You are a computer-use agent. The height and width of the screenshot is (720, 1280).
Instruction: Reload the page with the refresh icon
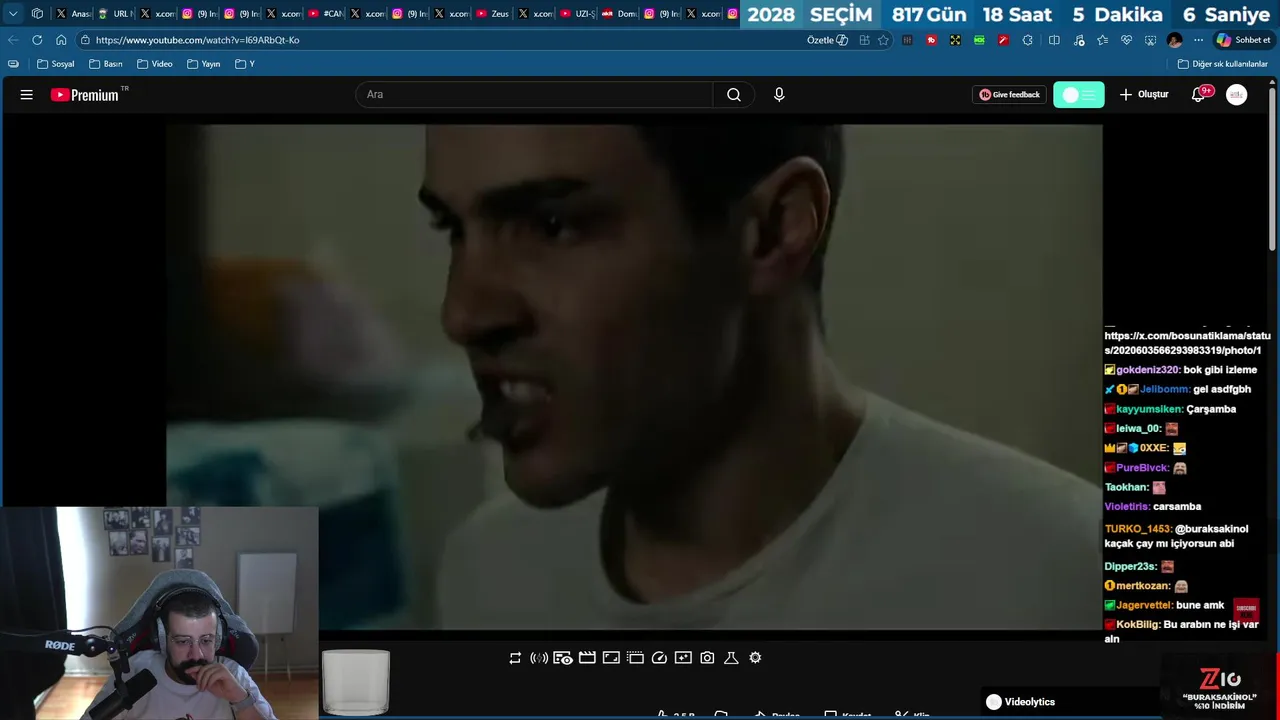click(37, 40)
